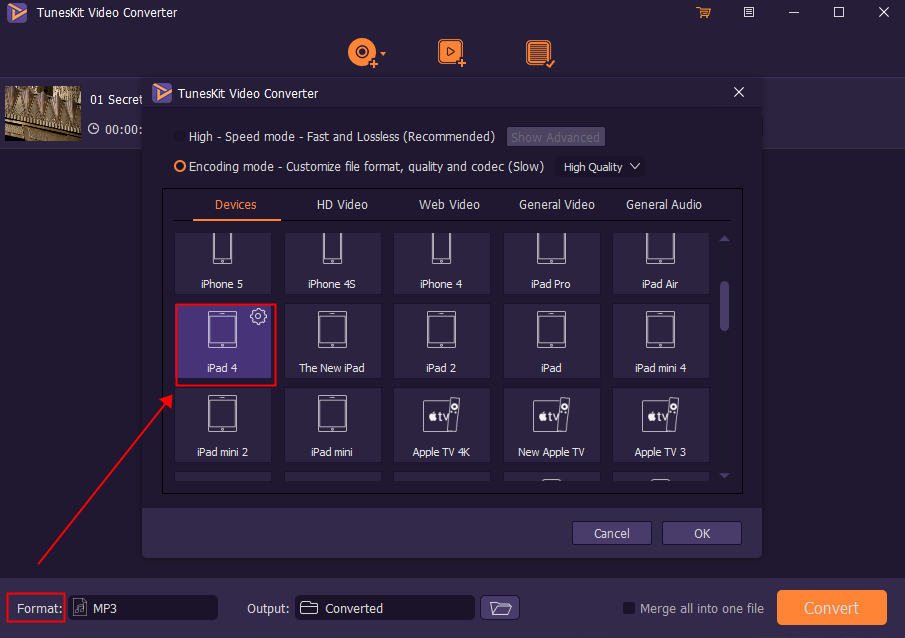905x638 pixels.
Task: Switch to the Web Video tab
Action: point(449,204)
